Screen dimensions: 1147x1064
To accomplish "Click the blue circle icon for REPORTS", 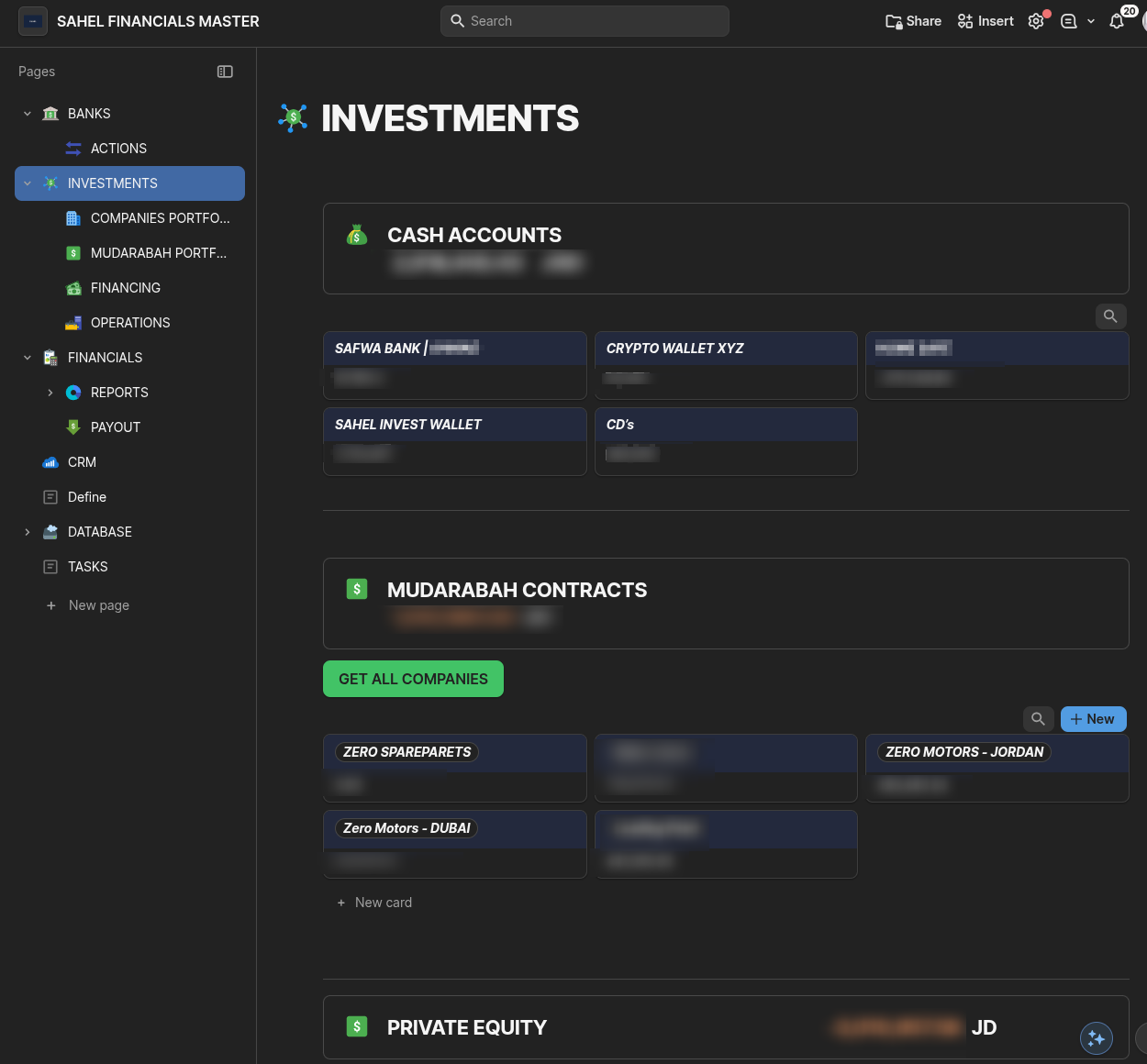I will point(73,393).
